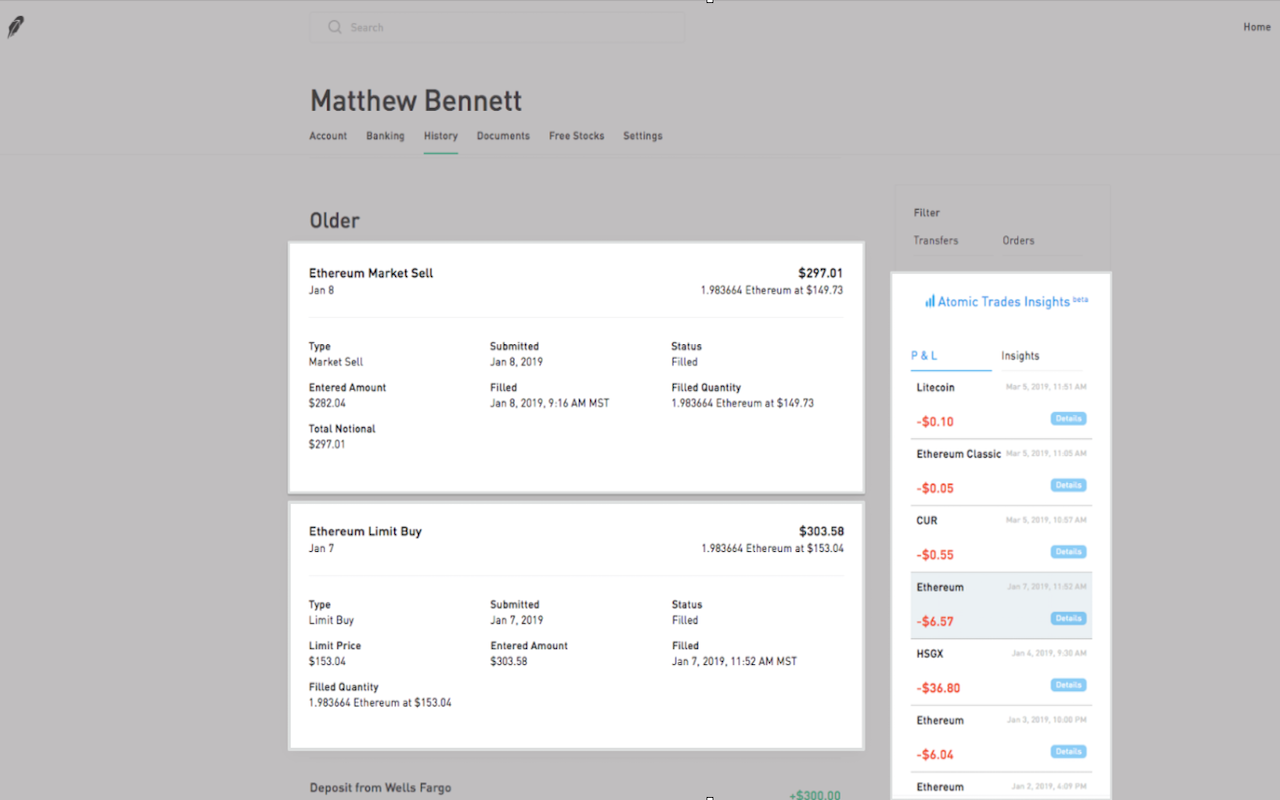Select the CUR row name
This screenshot has height=800, width=1280.
928,521
